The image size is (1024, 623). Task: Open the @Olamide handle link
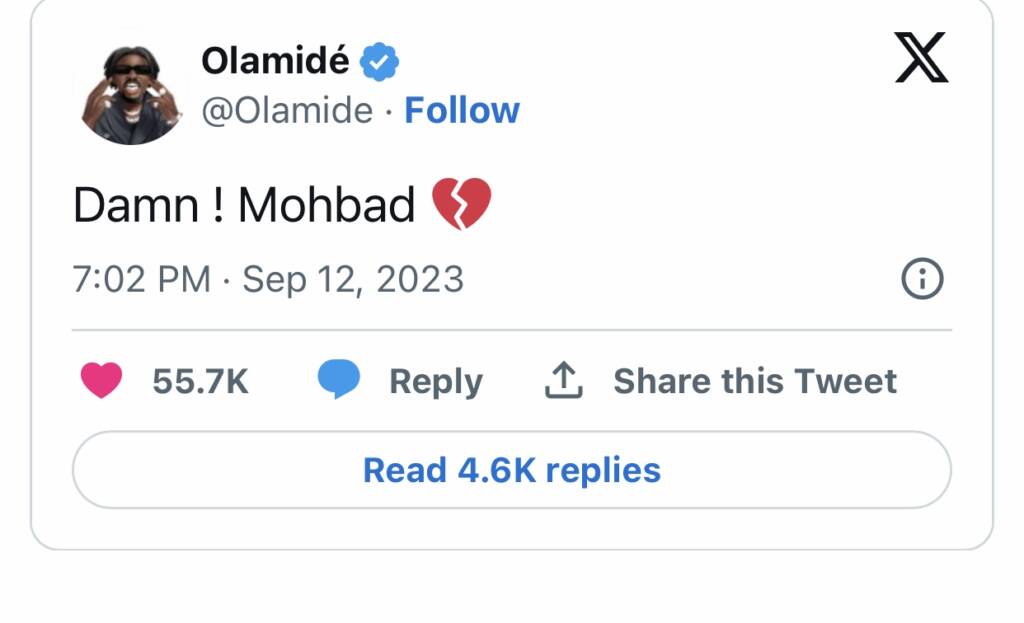click(286, 111)
